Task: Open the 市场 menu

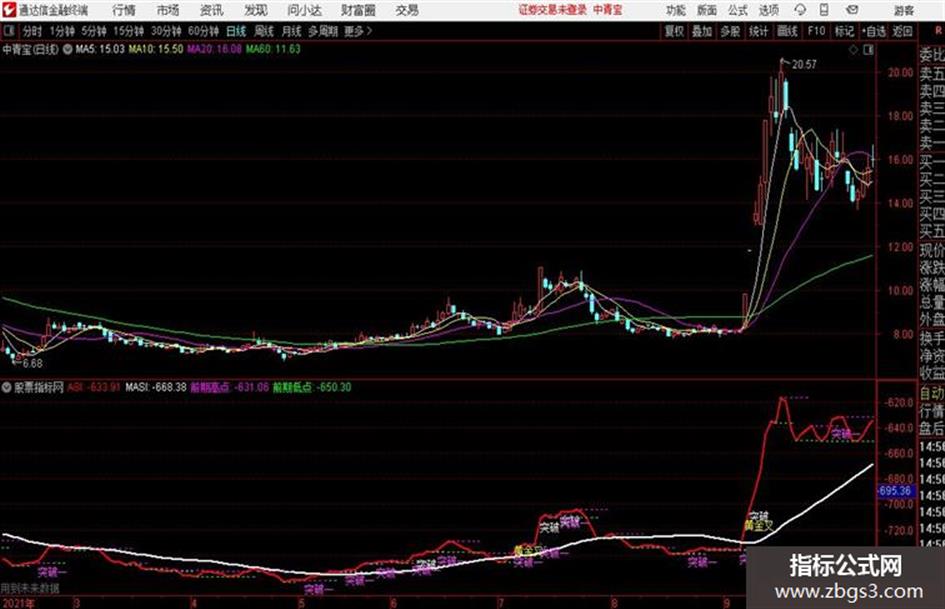Action: (168, 10)
